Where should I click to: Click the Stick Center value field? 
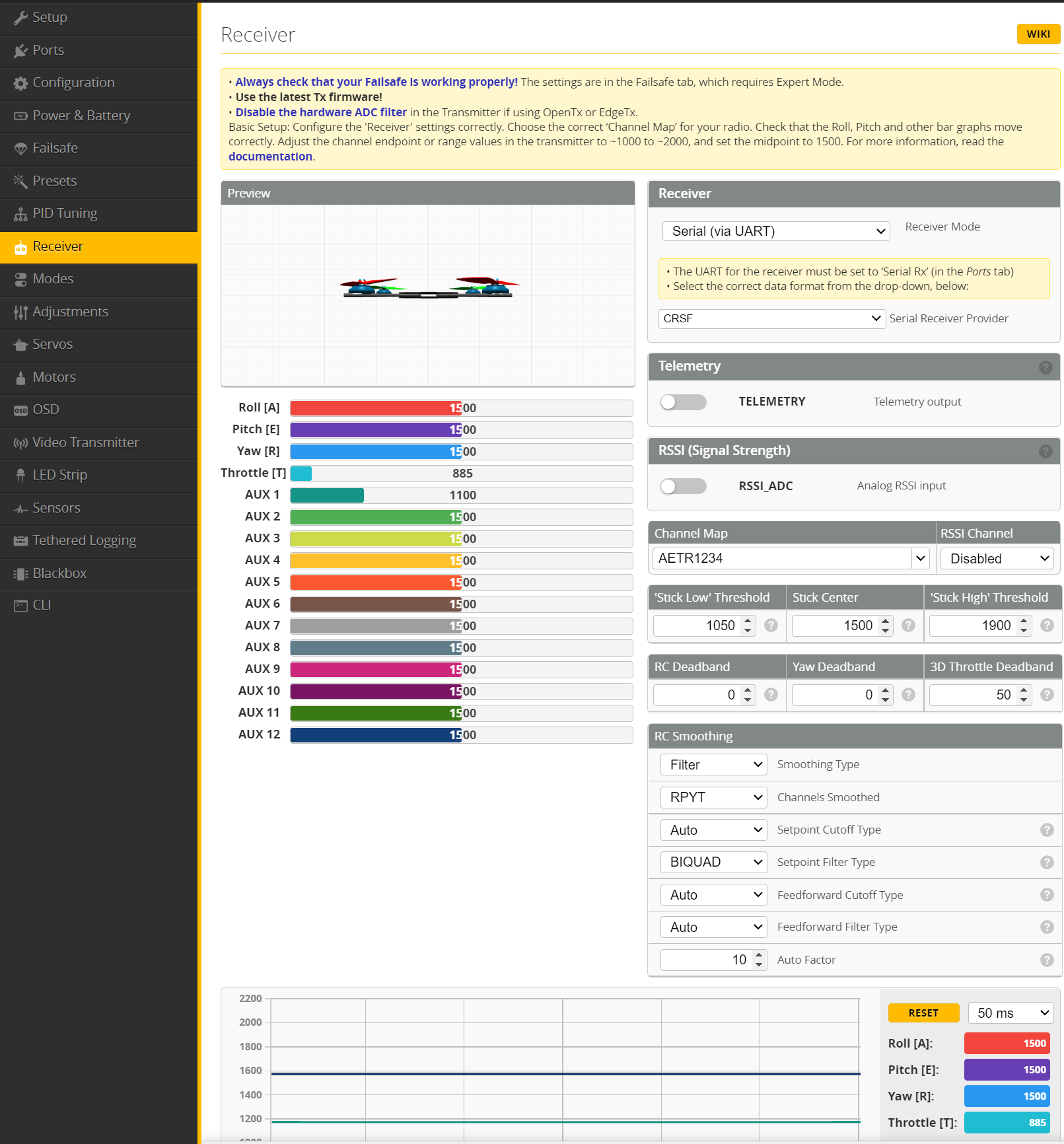[x=834, y=626]
